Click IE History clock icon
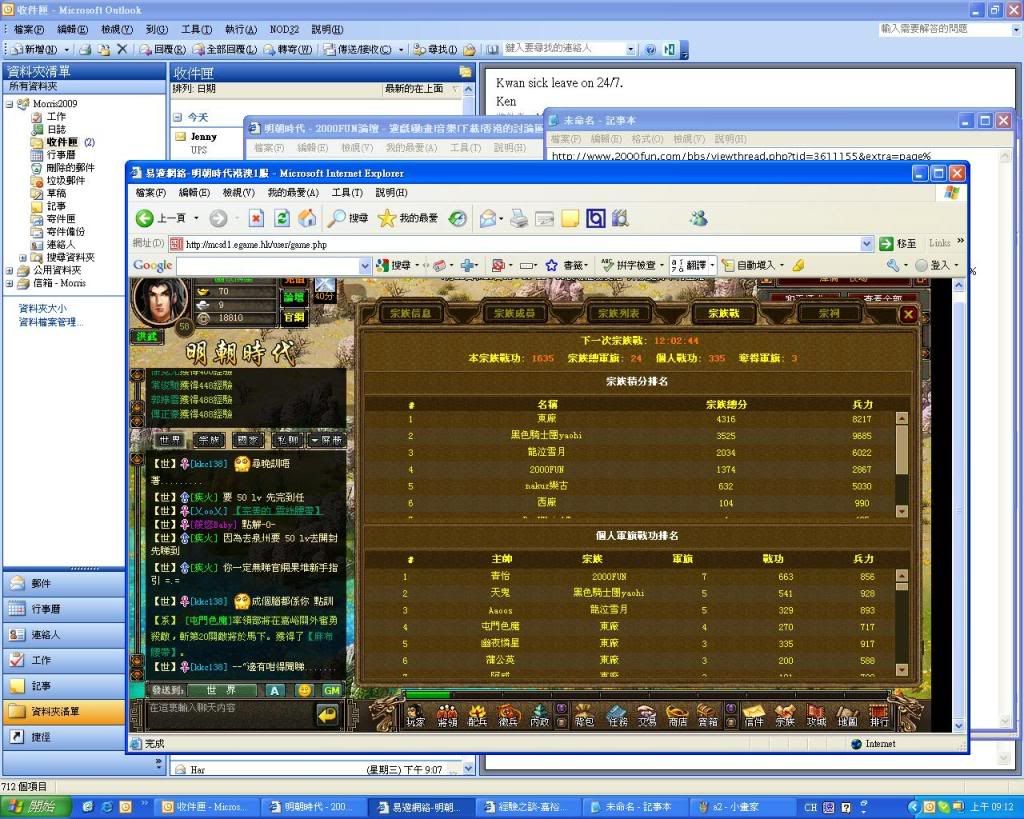The height and width of the screenshot is (819, 1024). (457, 218)
